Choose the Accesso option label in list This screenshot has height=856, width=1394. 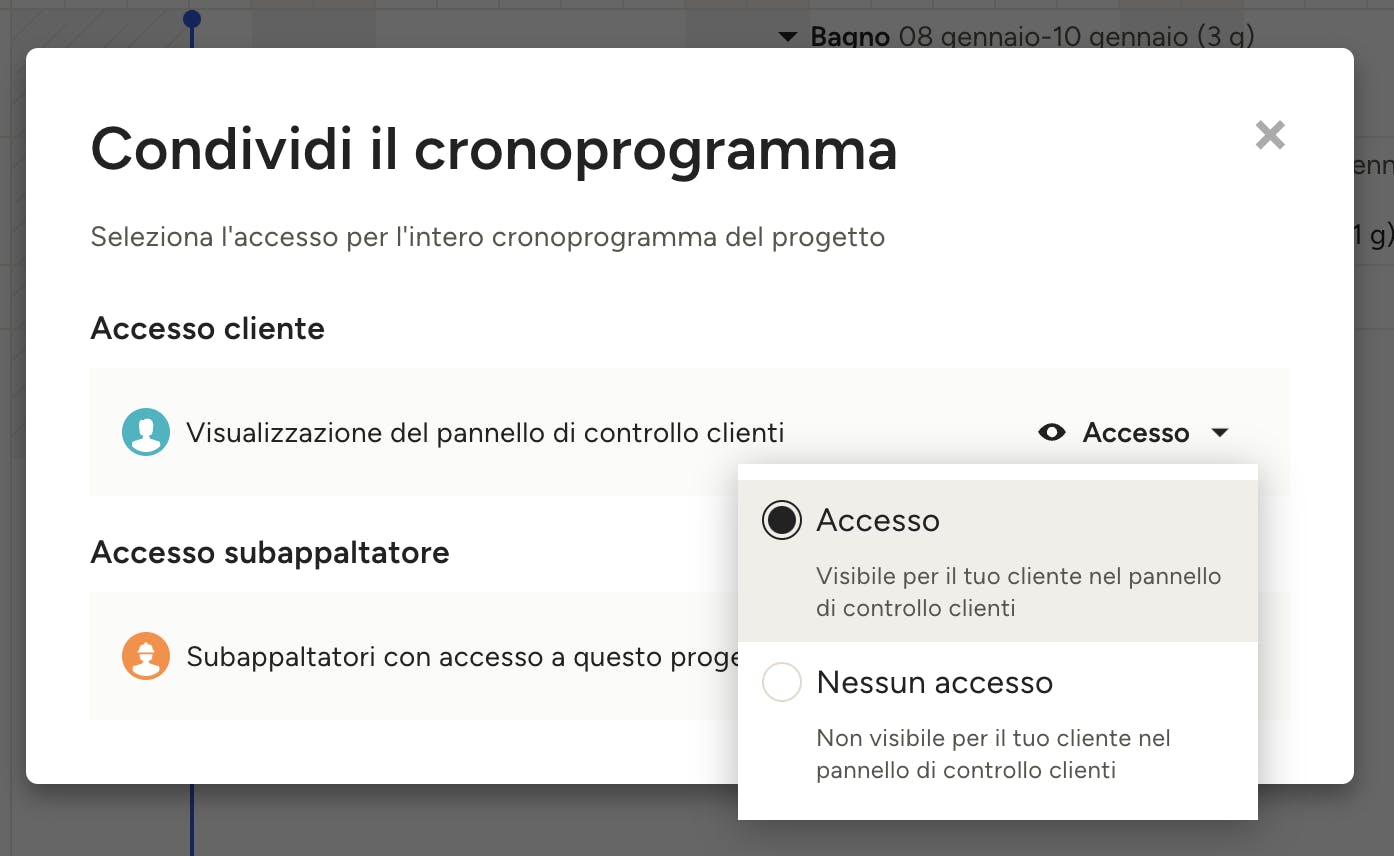coord(878,520)
